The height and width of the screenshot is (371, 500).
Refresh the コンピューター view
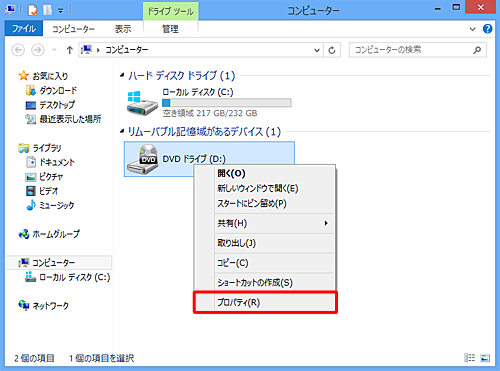click(x=332, y=50)
